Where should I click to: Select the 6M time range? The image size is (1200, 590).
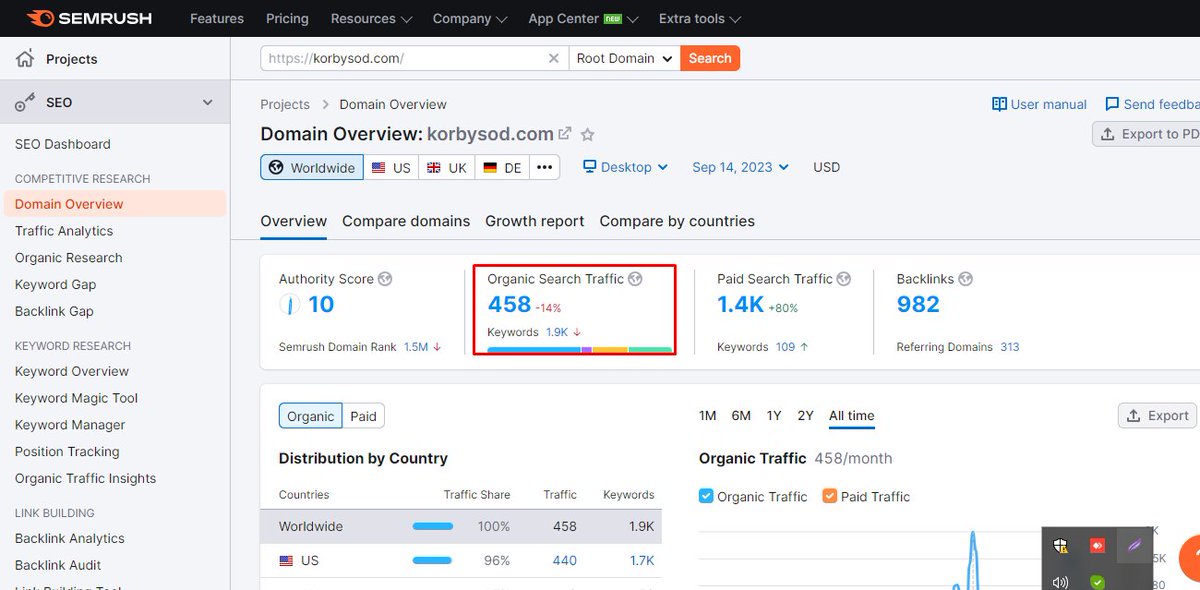click(741, 416)
